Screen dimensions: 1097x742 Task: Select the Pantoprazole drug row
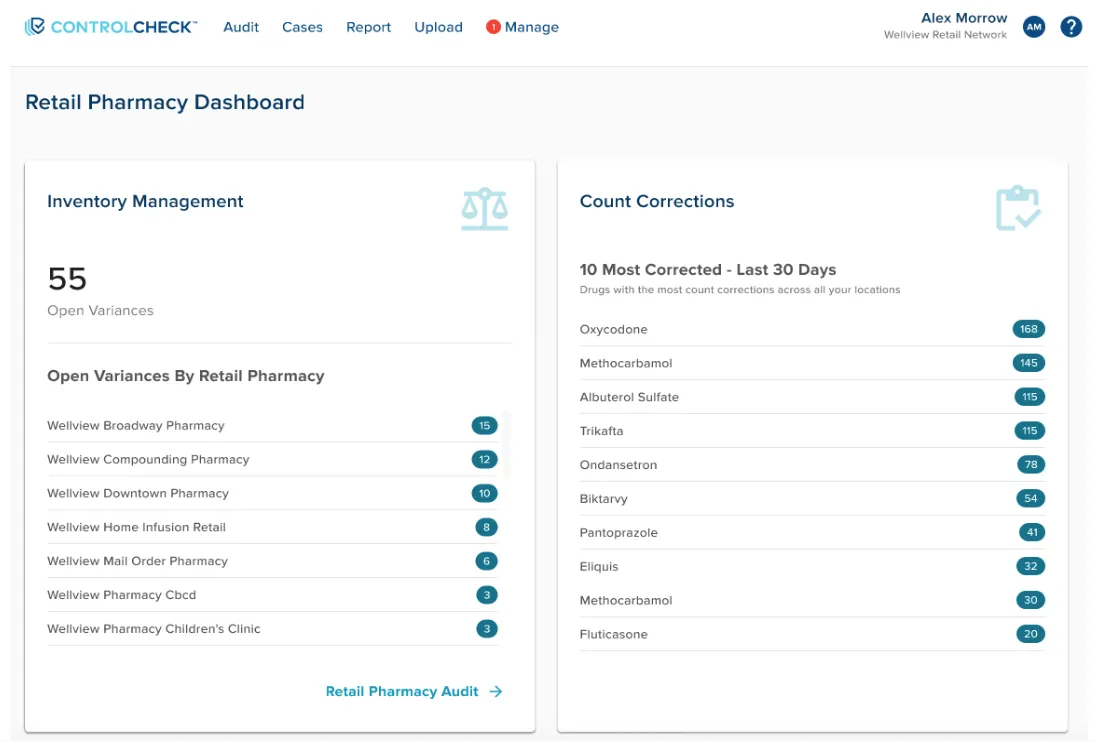pyautogui.click(x=812, y=533)
